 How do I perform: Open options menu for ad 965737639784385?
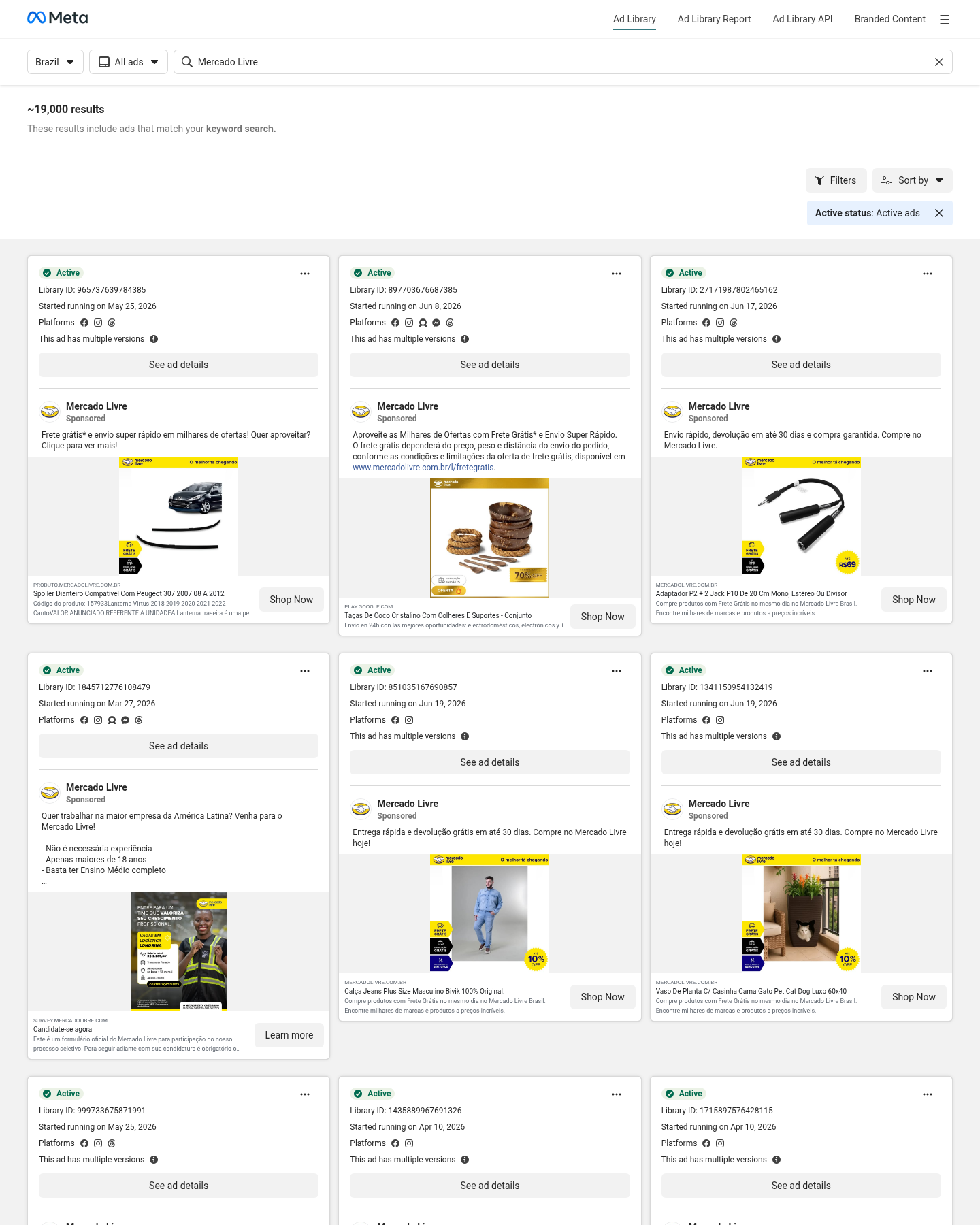[x=305, y=274]
